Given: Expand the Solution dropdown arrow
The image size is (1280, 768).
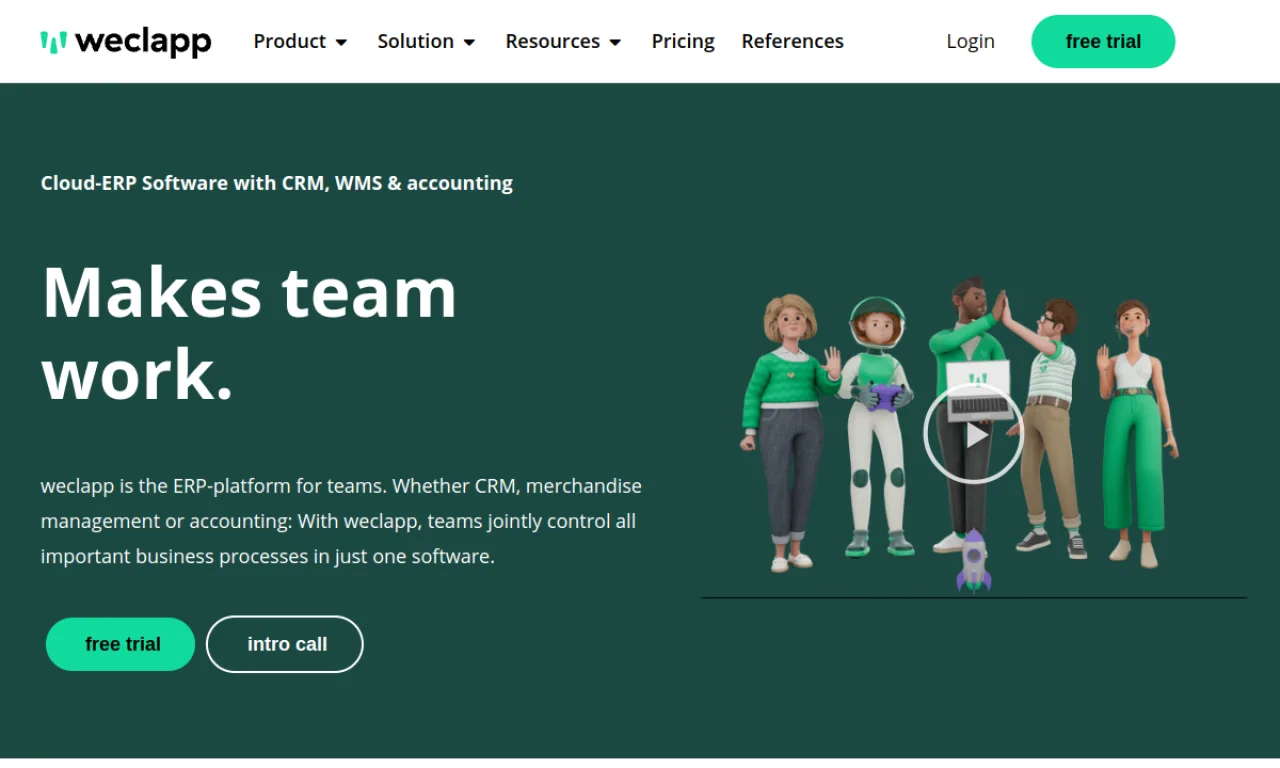Looking at the screenshot, I should [x=469, y=42].
